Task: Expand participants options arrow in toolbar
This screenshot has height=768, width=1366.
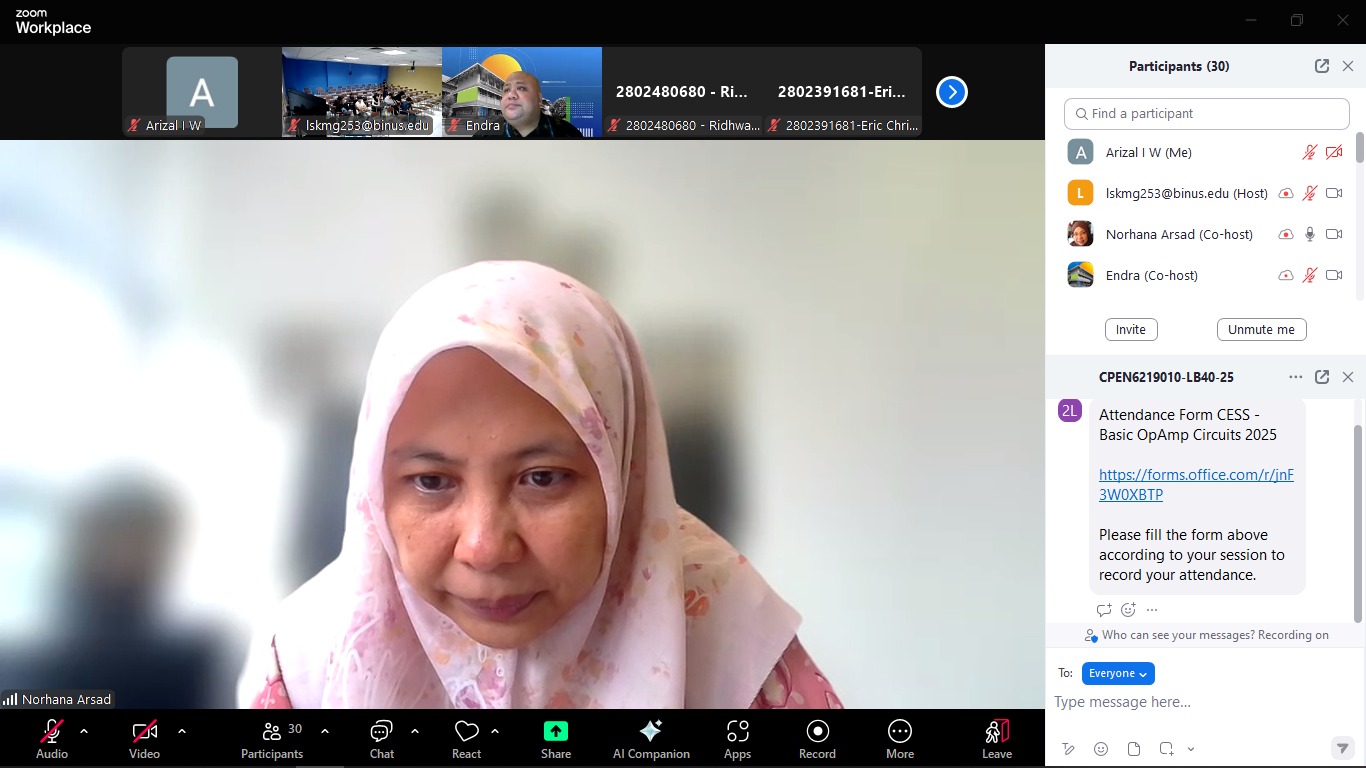Action: coord(324,731)
